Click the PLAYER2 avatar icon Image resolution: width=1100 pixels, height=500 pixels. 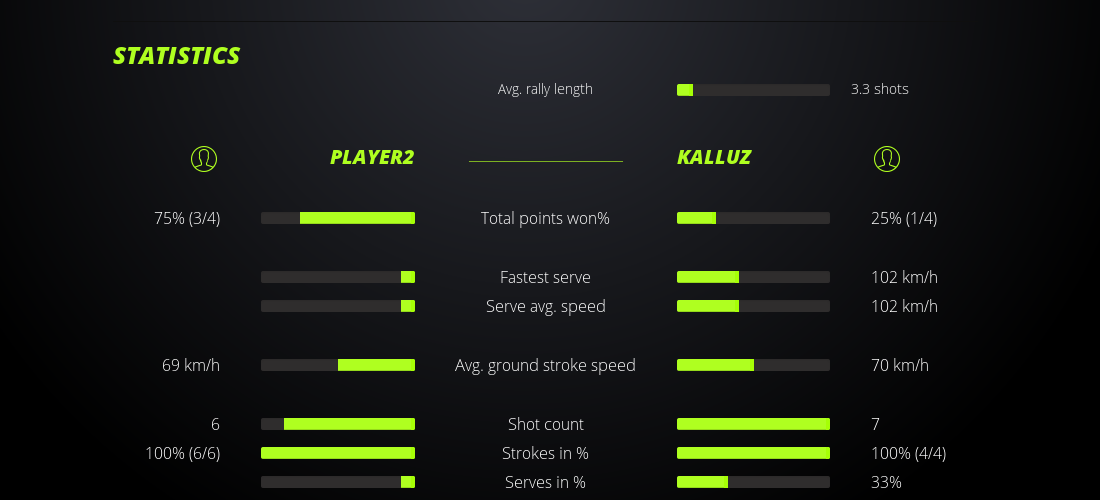tap(204, 158)
